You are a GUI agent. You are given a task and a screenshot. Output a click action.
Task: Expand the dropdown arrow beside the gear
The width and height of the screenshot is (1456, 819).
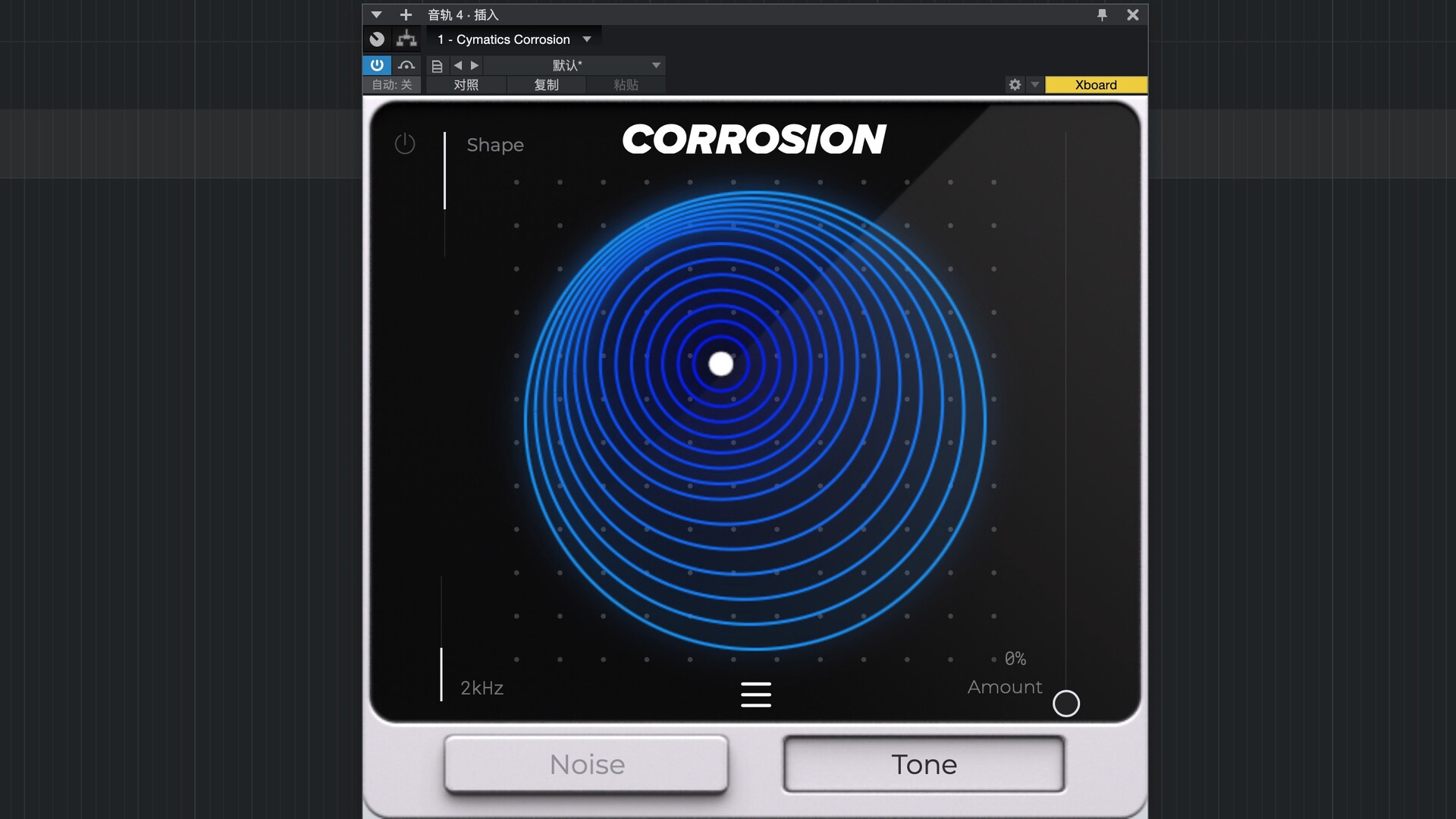(x=1034, y=85)
